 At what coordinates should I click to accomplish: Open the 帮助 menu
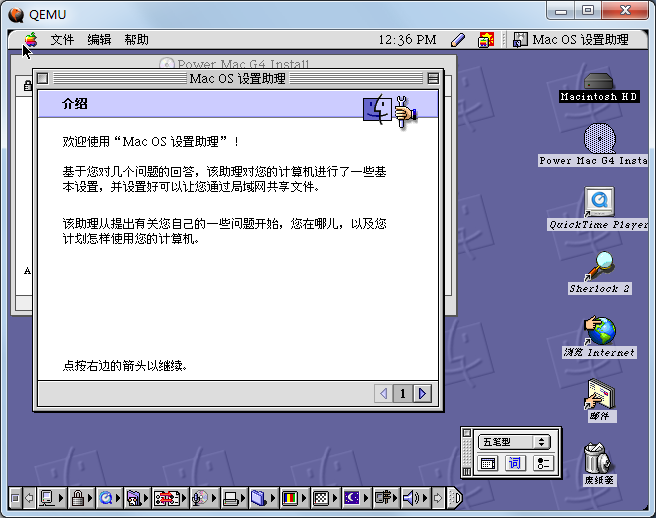coord(136,40)
